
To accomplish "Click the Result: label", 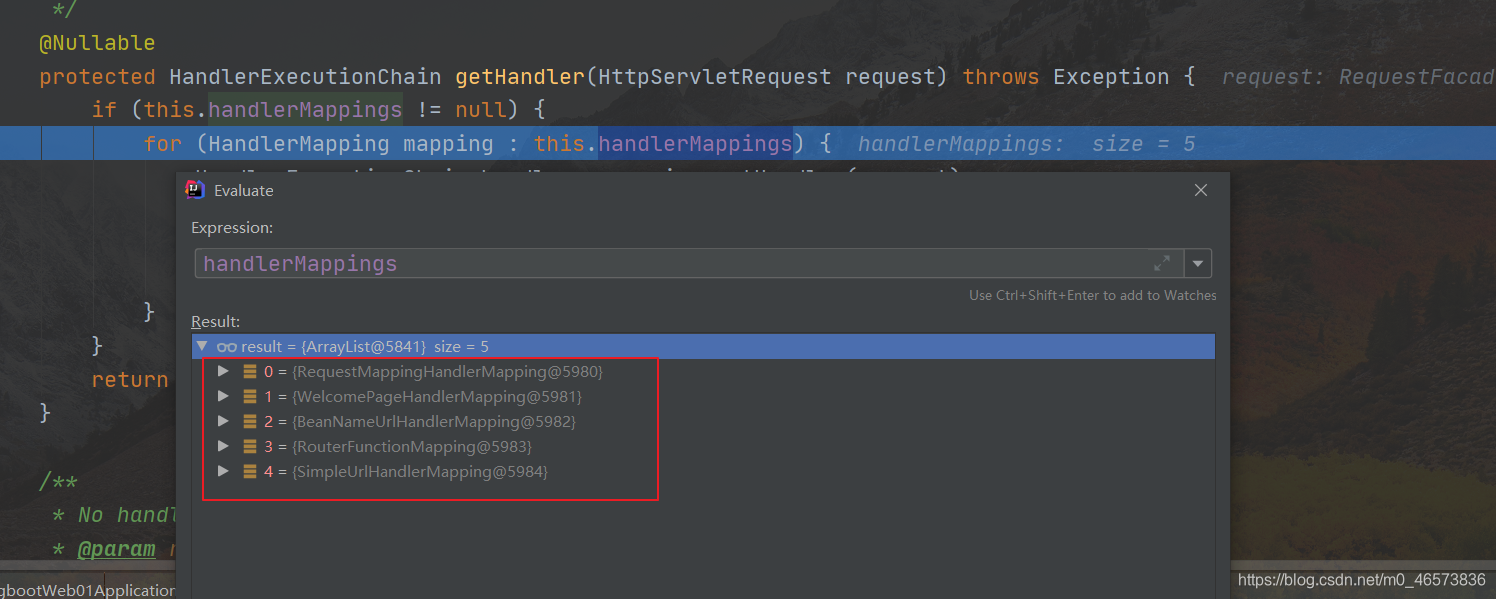I will tap(216, 322).
